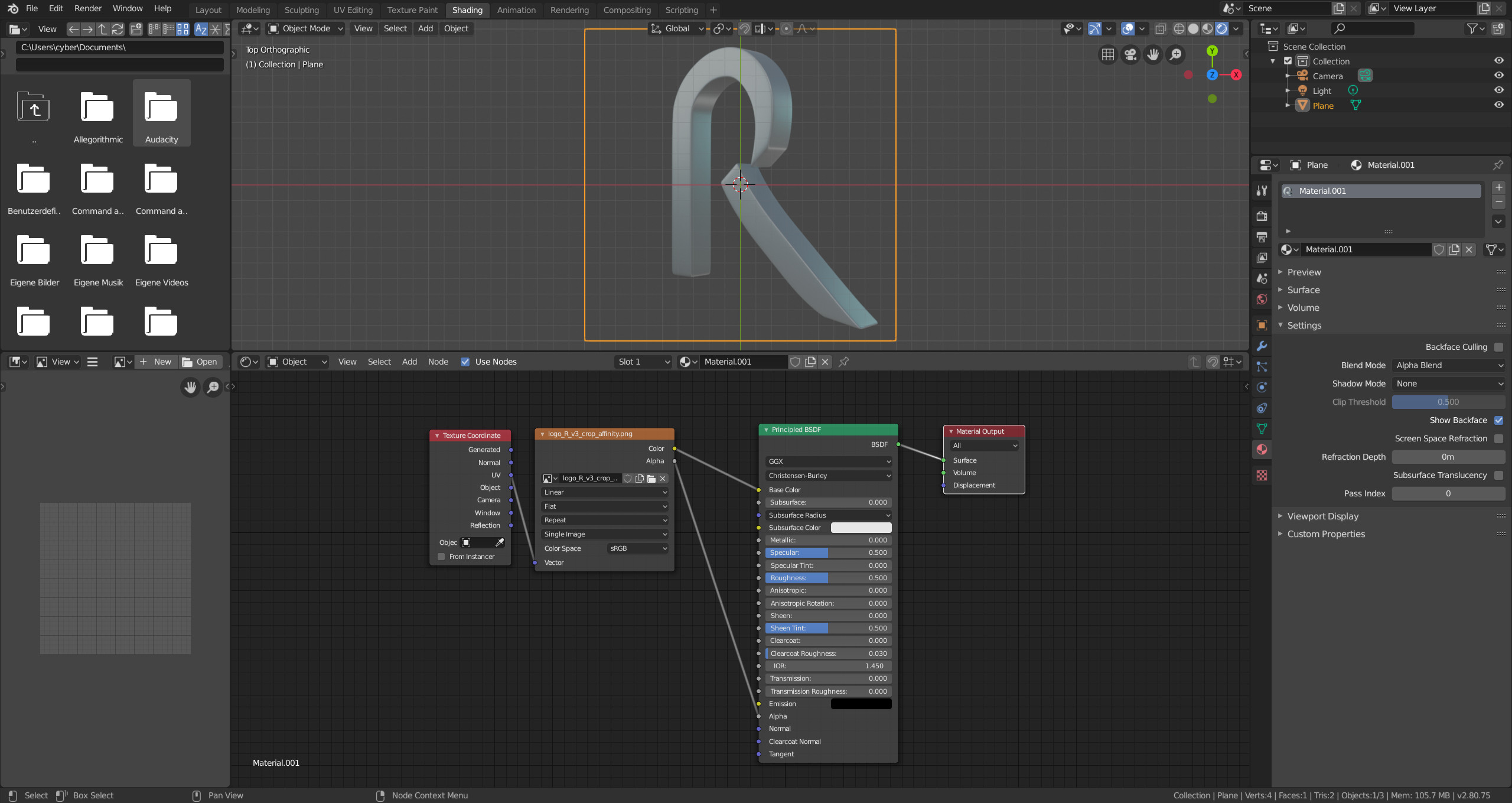1512x803 pixels.
Task: Toggle Backface Culling checkbox
Action: click(1501, 347)
